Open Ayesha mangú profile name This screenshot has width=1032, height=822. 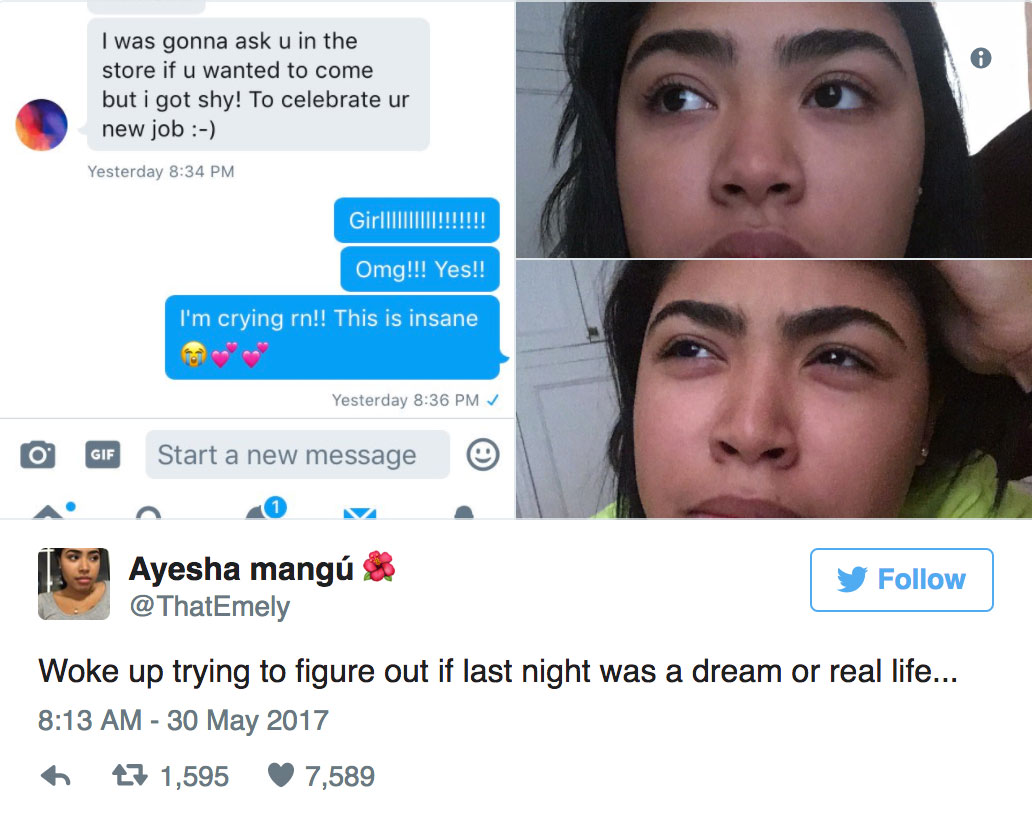click(242, 569)
